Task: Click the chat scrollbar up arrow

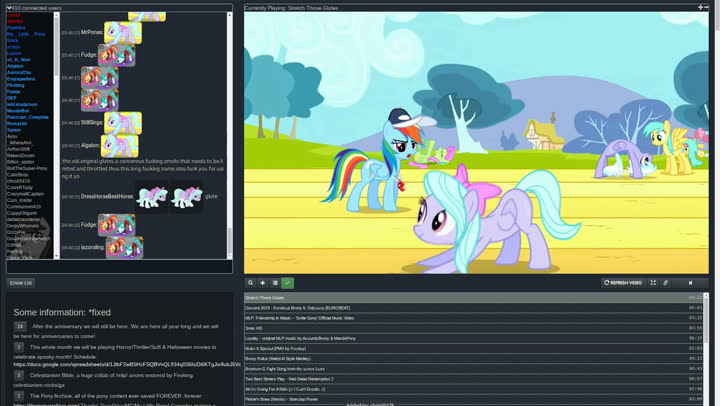Action: pyautogui.click(x=230, y=15)
